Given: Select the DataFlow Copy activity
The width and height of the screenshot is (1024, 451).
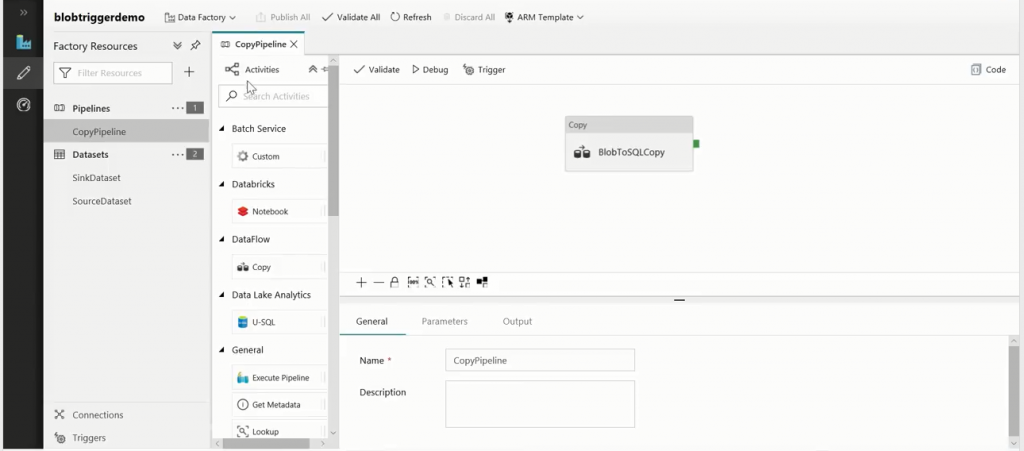Looking at the screenshot, I should point(280,267).
